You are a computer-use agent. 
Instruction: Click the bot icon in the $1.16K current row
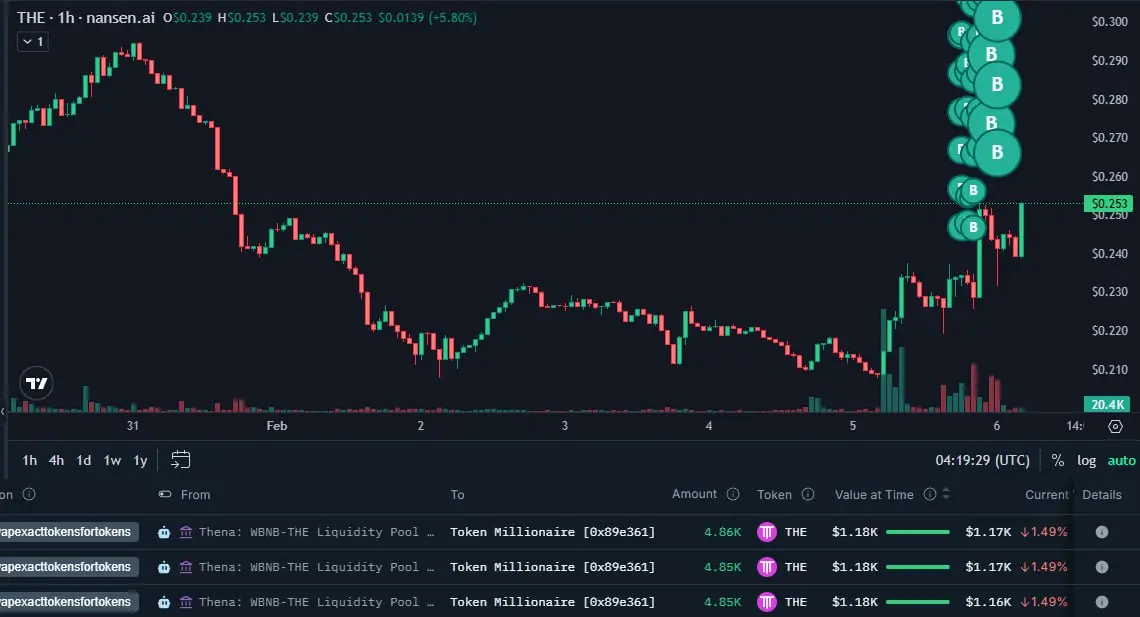click(164, 602)
